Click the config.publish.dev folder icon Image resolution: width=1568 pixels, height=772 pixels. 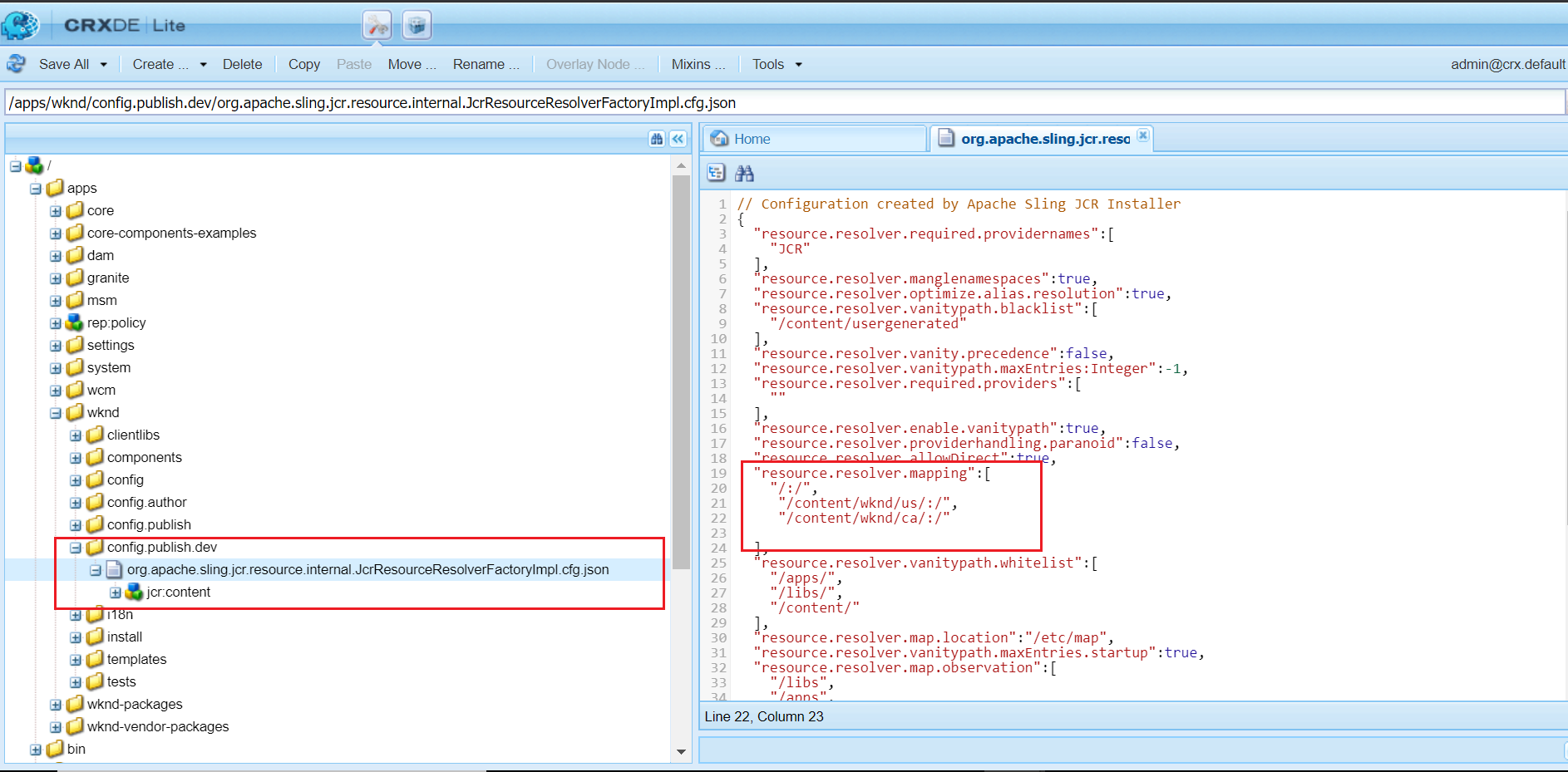click(96, 547)
